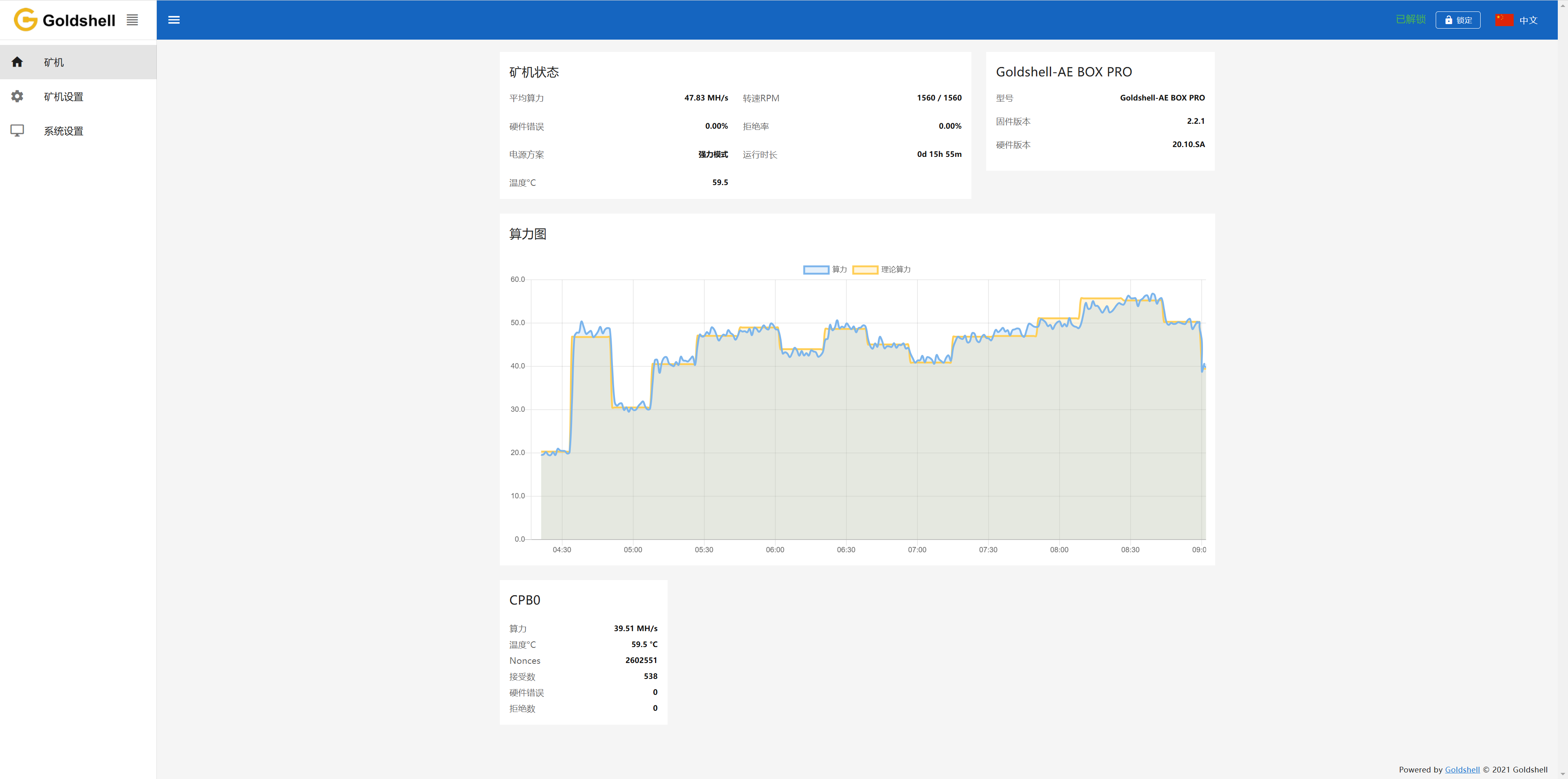Open the 中文 language dropdown
The width and height of the screenshot is (1568, 779).
click(1528, 20)
